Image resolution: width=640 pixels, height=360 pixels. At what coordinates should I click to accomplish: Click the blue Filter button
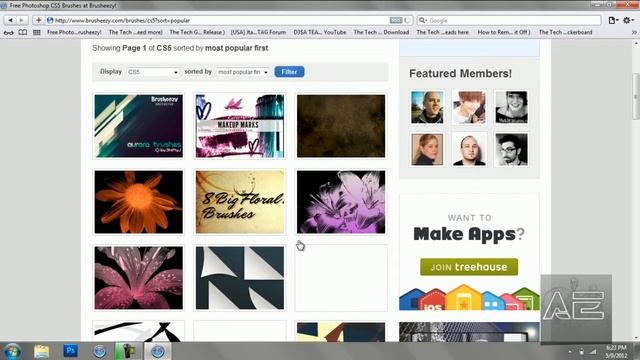[289, 72]
